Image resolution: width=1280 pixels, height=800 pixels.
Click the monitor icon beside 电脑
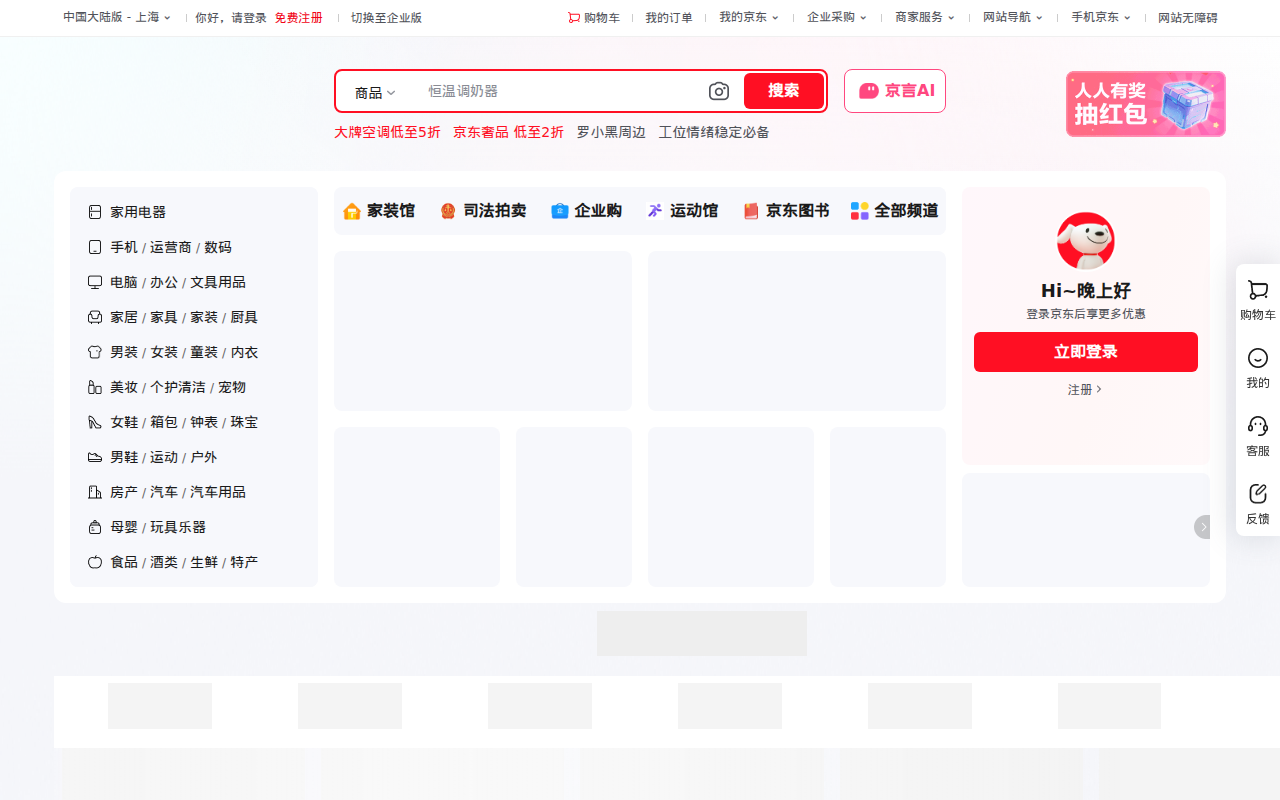click(x=95, y=282)
